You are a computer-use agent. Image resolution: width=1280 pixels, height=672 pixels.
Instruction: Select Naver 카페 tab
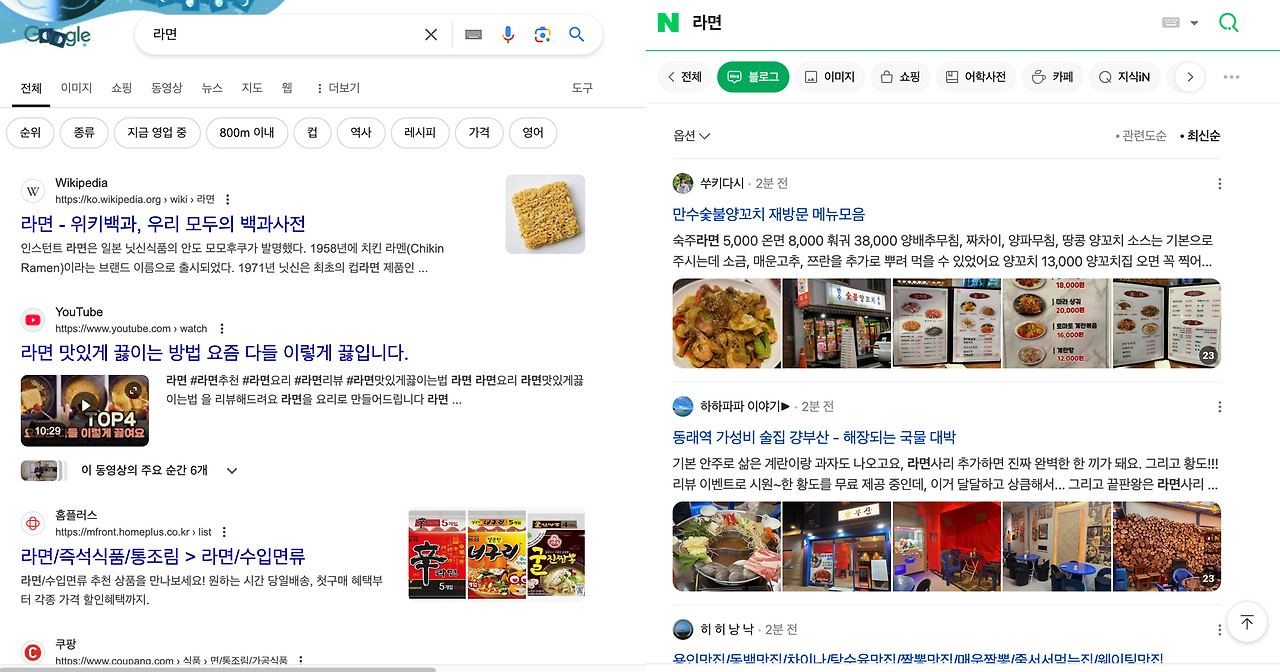coord(1052,77)
